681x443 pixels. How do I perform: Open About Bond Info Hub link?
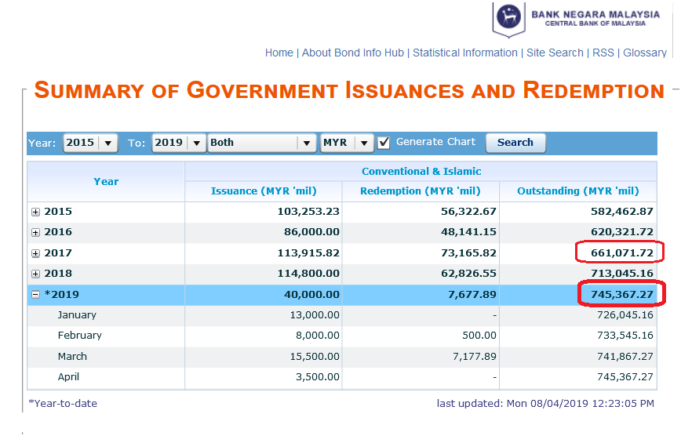pyautogui.click(x=353, y=53)
